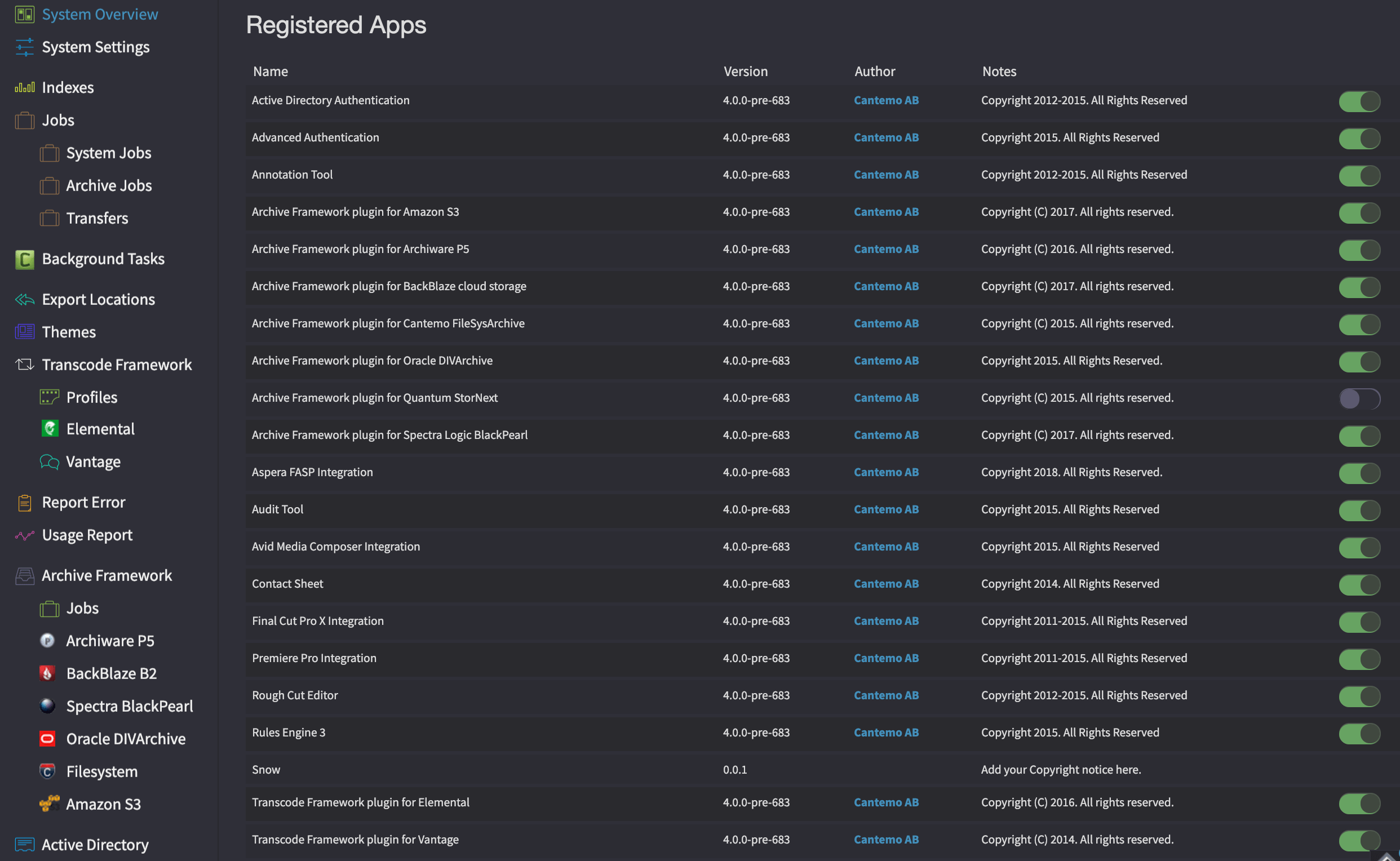Open the System Overview panel icon

[x=24, y=14]
